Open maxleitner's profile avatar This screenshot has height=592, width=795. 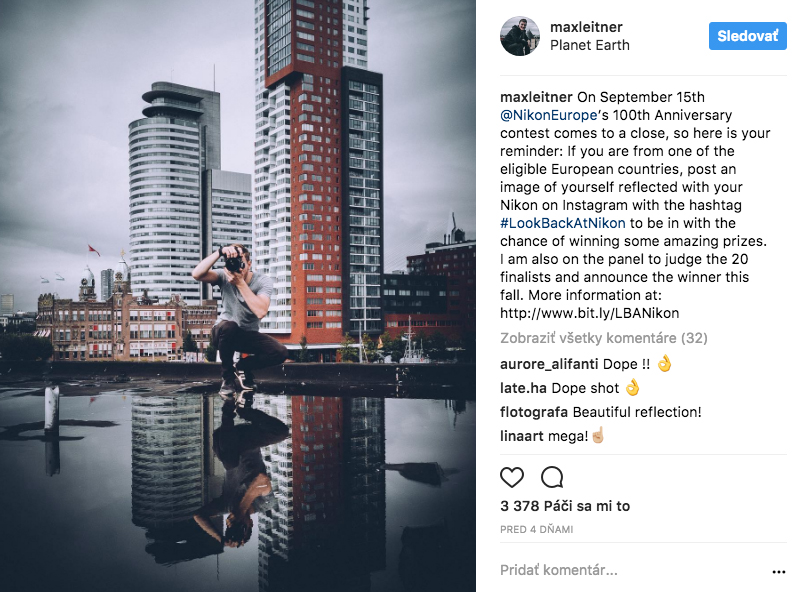520,36
